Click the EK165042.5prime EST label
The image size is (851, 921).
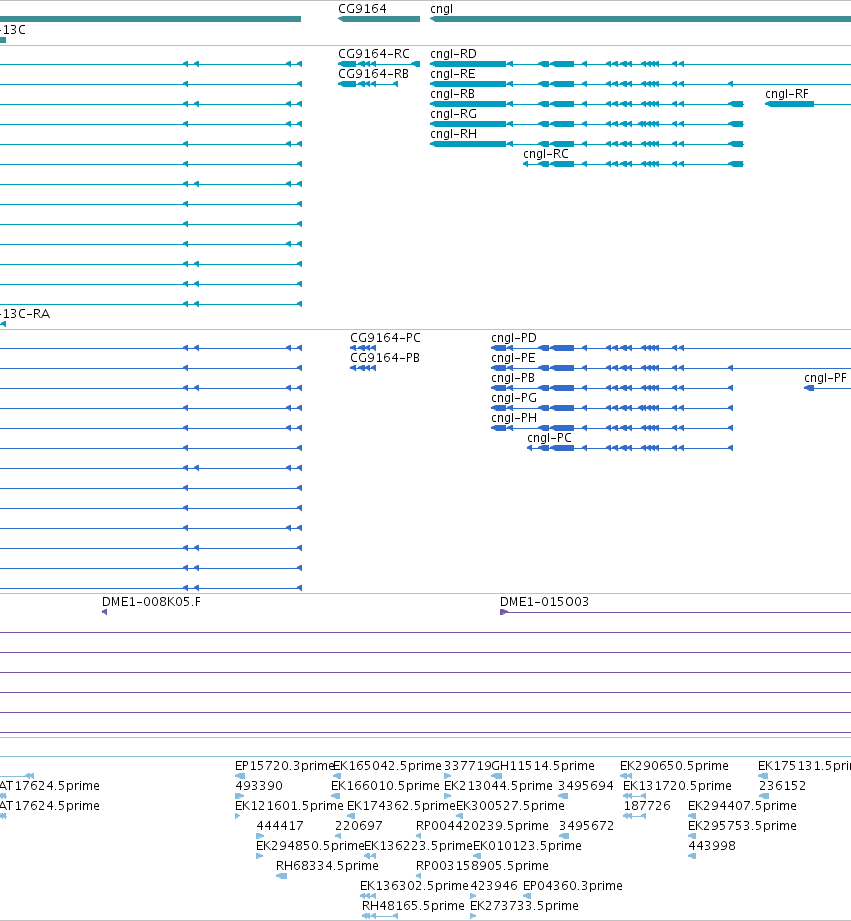point(387,765)
